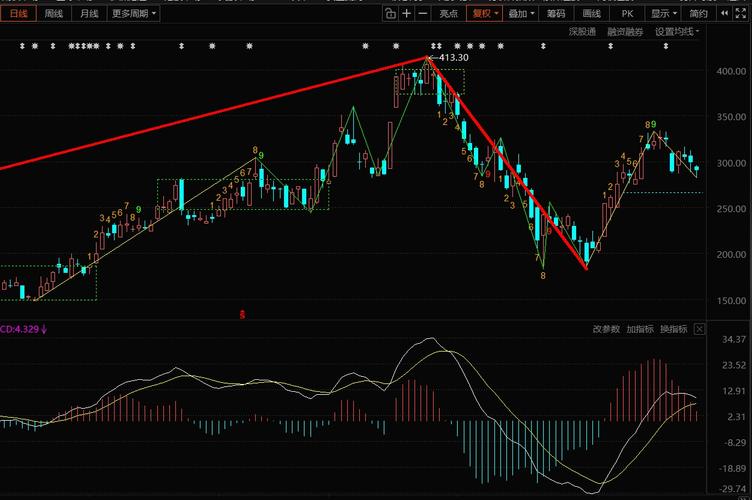Toggle fullscreen with the expand icon
This screenshot has width=752, height=500.
click(x=740, y=14)
